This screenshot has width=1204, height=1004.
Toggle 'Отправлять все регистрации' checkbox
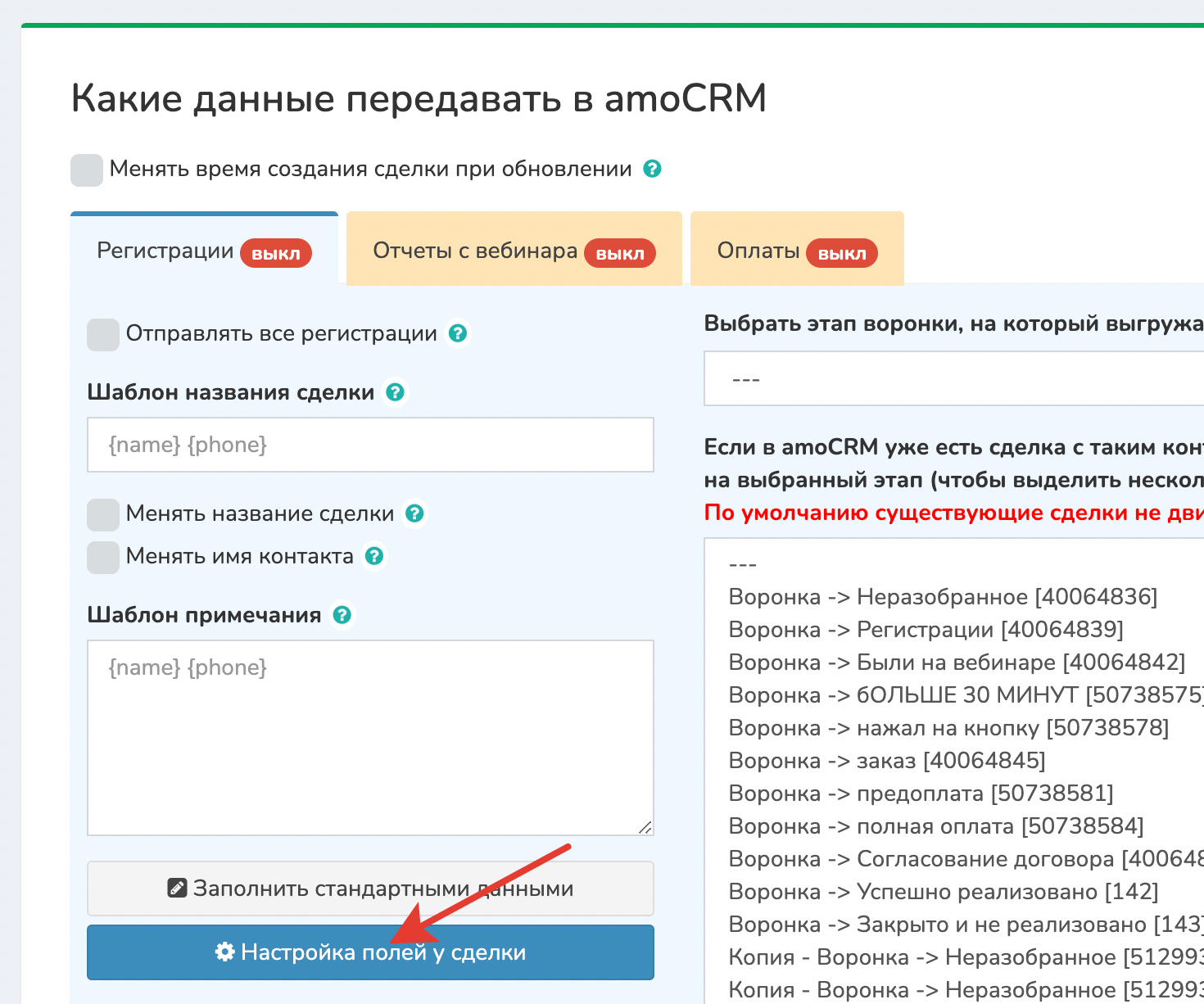click(103, 334)
